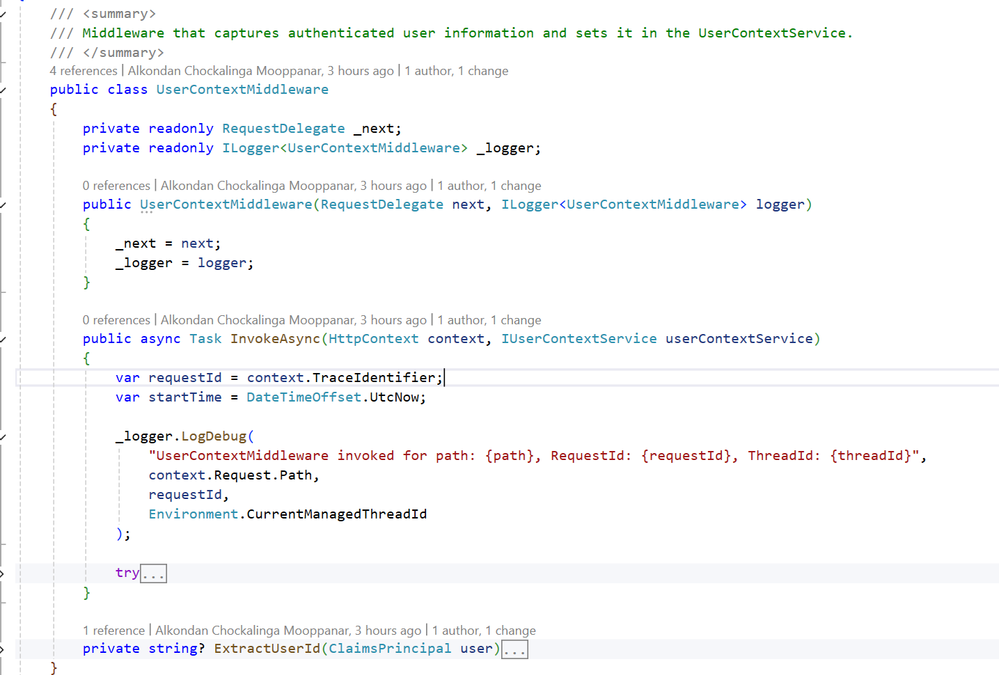
Task: Click the constructor name "UserContextMiddleware("
Action: (x=229, y=205)
